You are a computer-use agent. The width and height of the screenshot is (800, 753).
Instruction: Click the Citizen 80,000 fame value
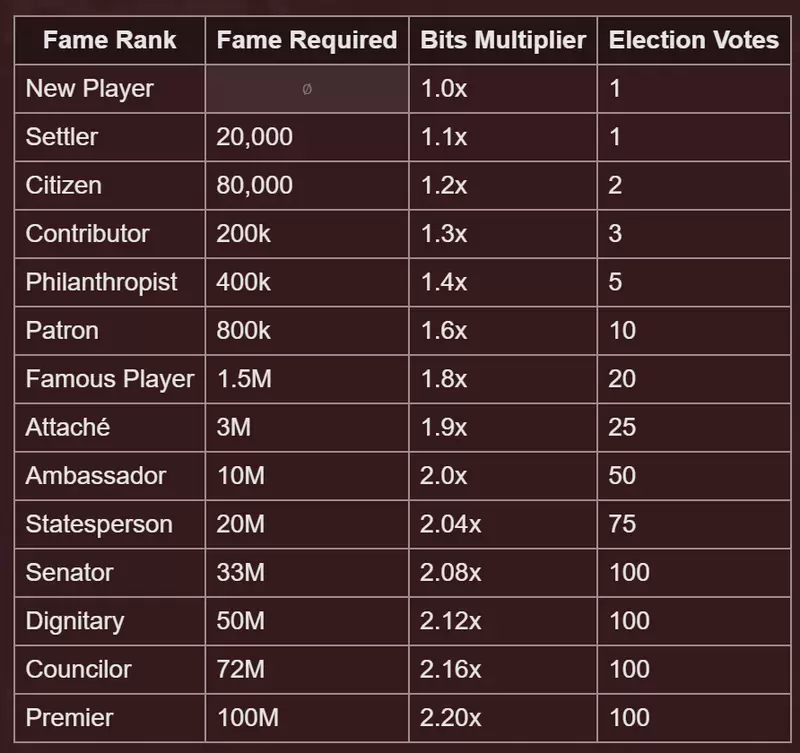(x=254, y=185)
